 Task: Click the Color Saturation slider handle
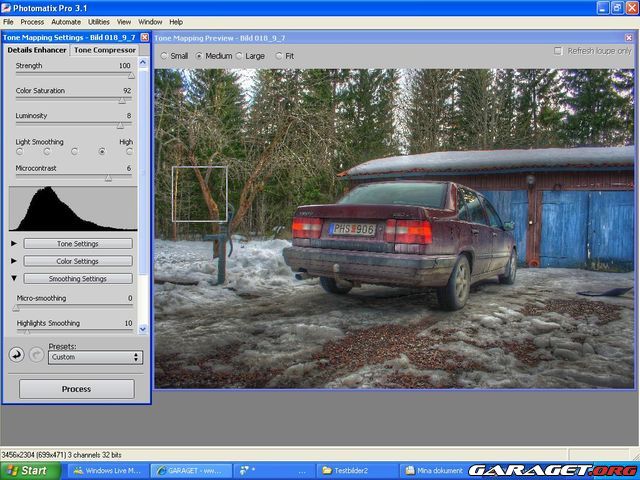(x=122, y=100)
